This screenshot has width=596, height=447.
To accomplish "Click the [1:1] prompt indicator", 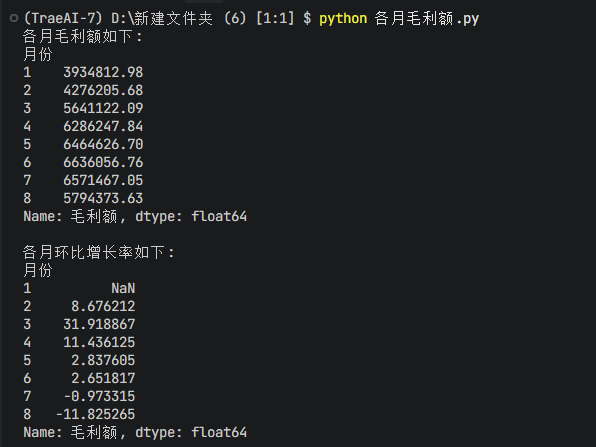I will [275, 18].
